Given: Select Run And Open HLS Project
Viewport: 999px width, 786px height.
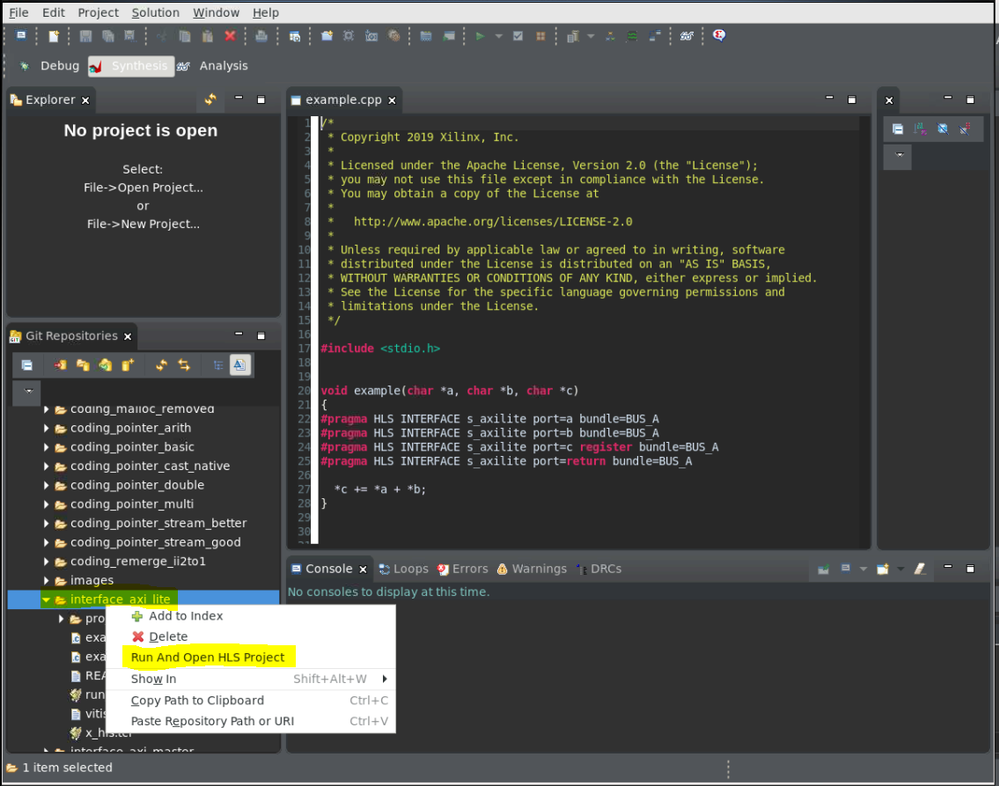Looking at the screenshot, I should (x=207, y=657).
